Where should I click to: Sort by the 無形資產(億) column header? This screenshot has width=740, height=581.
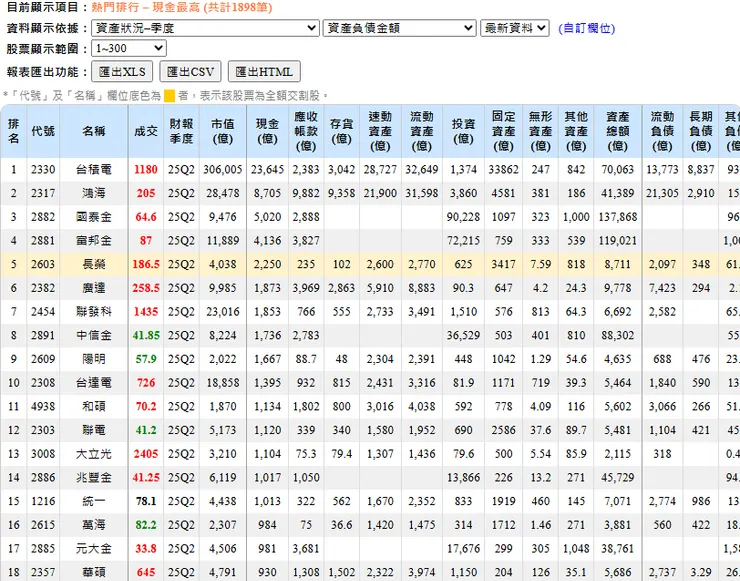tap(540, 131)
